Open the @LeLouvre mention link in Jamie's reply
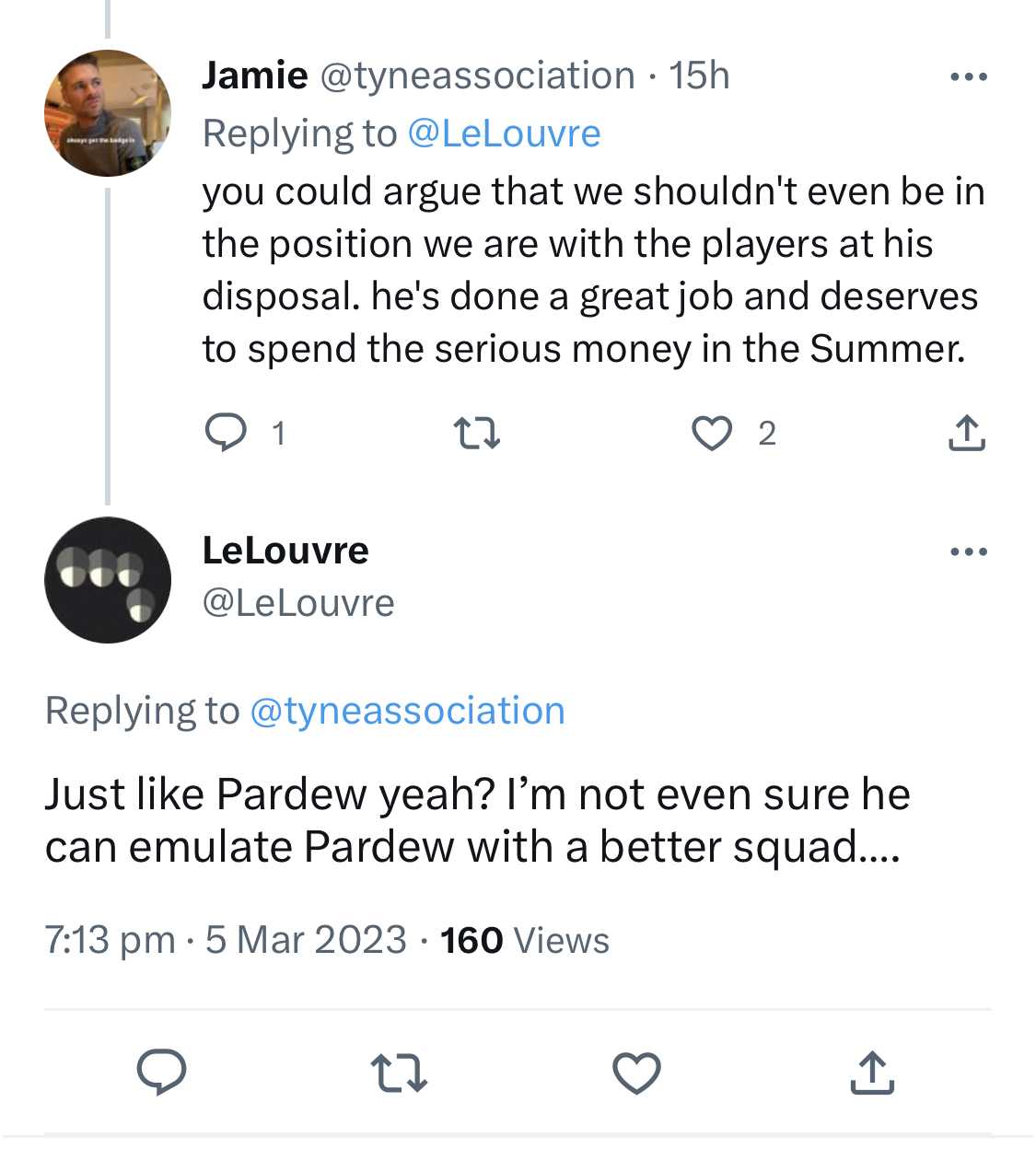Image resolution: width=1036 pixels, height=1160 pixels. click(x=504, y=133)
